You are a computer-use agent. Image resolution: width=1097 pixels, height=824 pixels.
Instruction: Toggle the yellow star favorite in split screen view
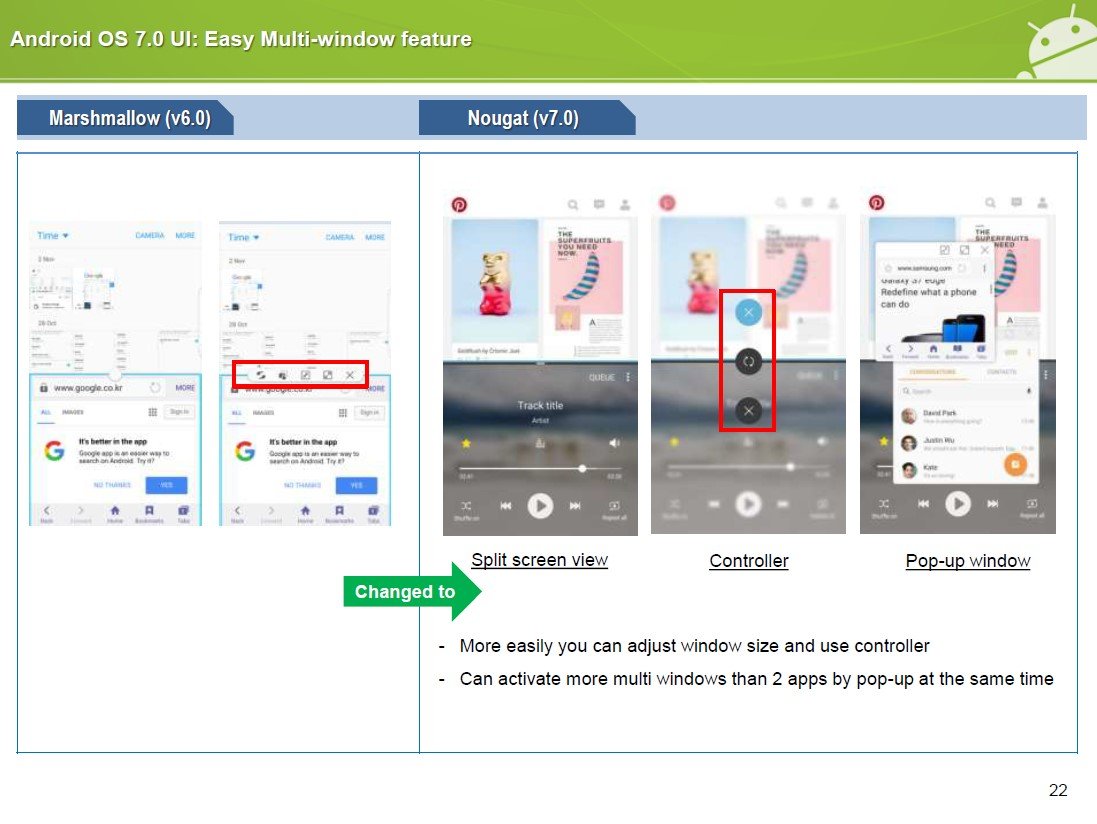coord(465,442)
